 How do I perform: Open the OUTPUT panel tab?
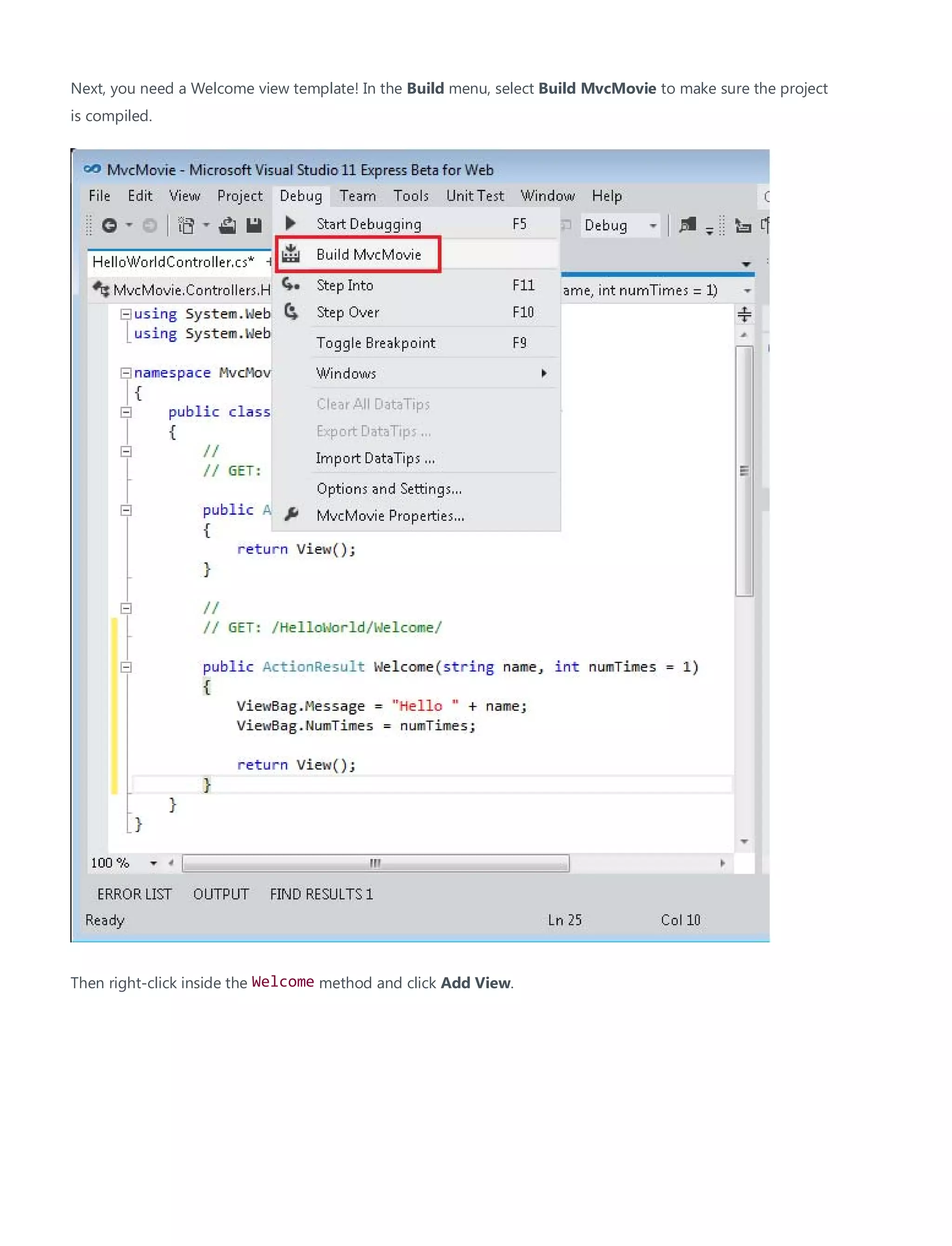pos(221,894)
